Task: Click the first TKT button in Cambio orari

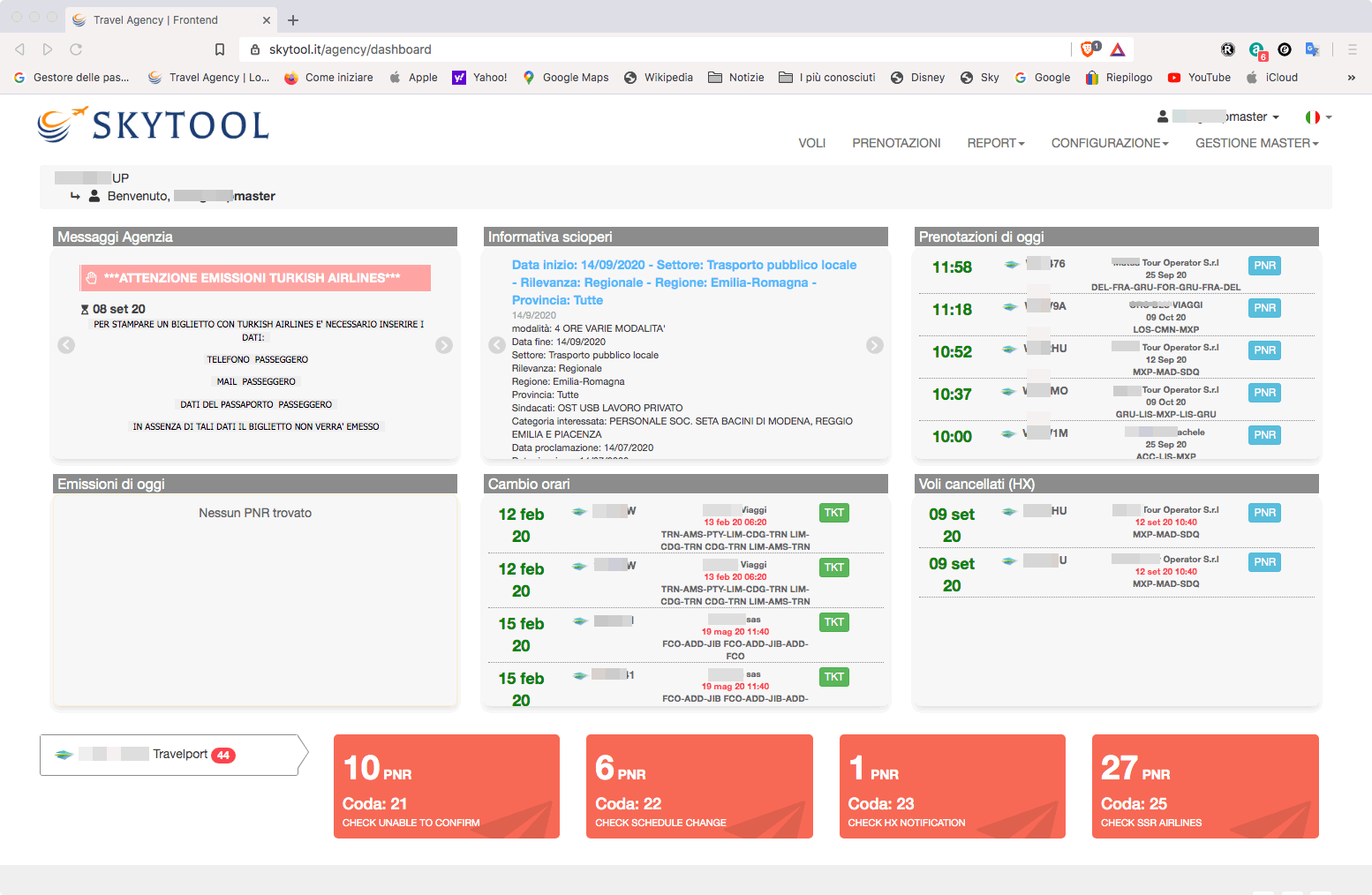Action: pyautogui.click(x=833, y=513)
